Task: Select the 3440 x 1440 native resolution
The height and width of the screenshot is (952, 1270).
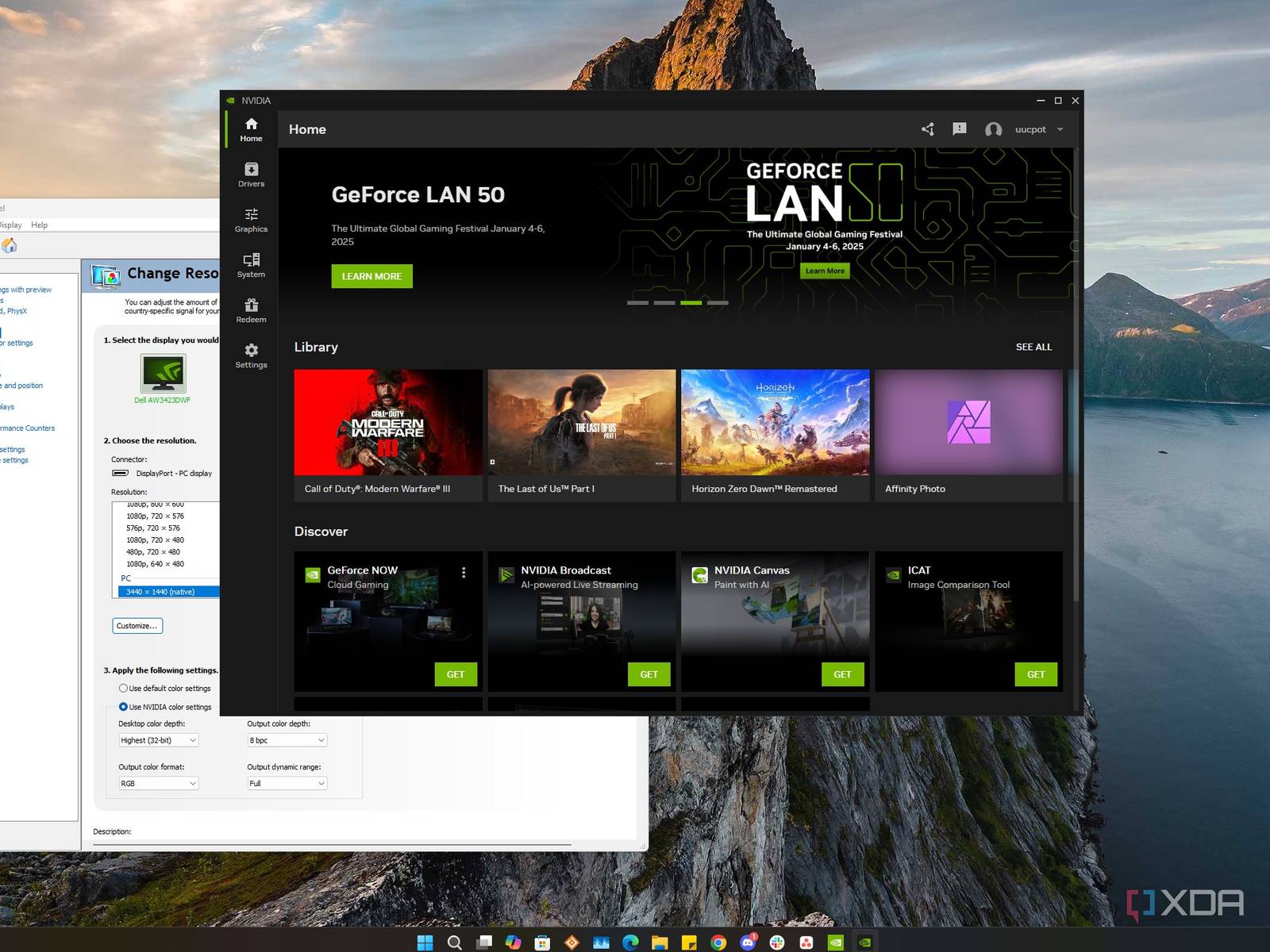Action: pyautogui.click(x=162, y=591)
